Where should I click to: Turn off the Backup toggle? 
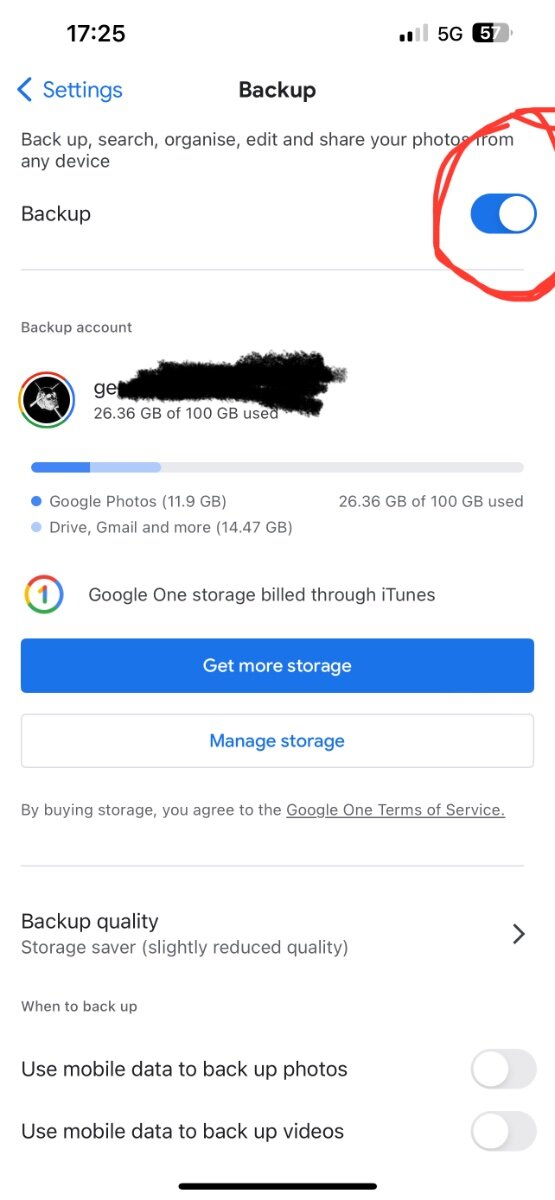pos(503,214)
